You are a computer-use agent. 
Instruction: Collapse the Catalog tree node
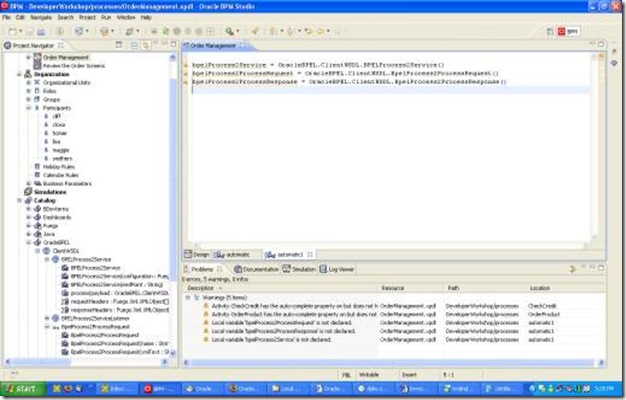coord(19,200)
